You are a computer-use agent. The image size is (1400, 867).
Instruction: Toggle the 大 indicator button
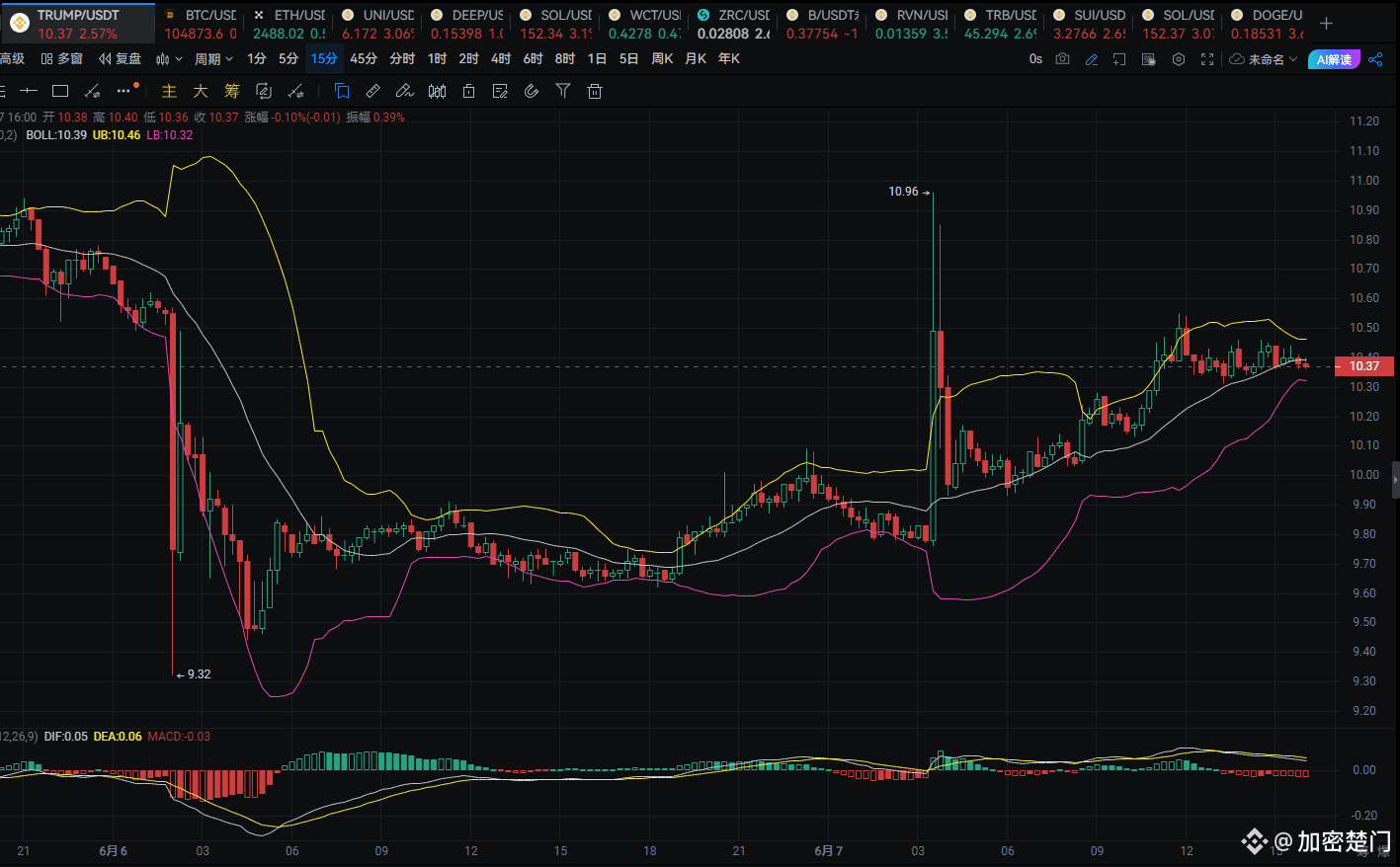201,91
